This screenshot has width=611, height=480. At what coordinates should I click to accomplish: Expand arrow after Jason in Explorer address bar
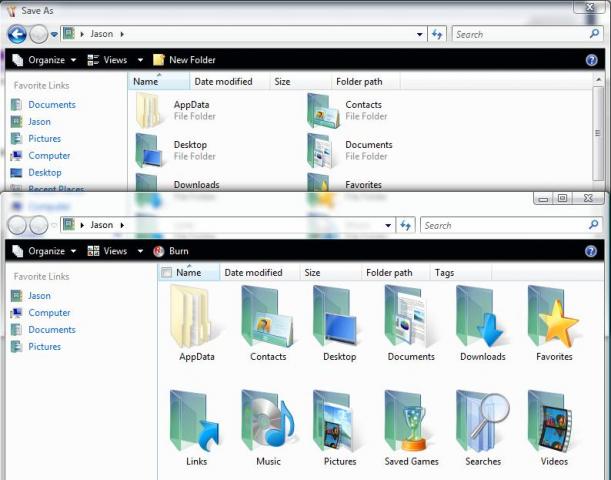(x=122, y=225)
